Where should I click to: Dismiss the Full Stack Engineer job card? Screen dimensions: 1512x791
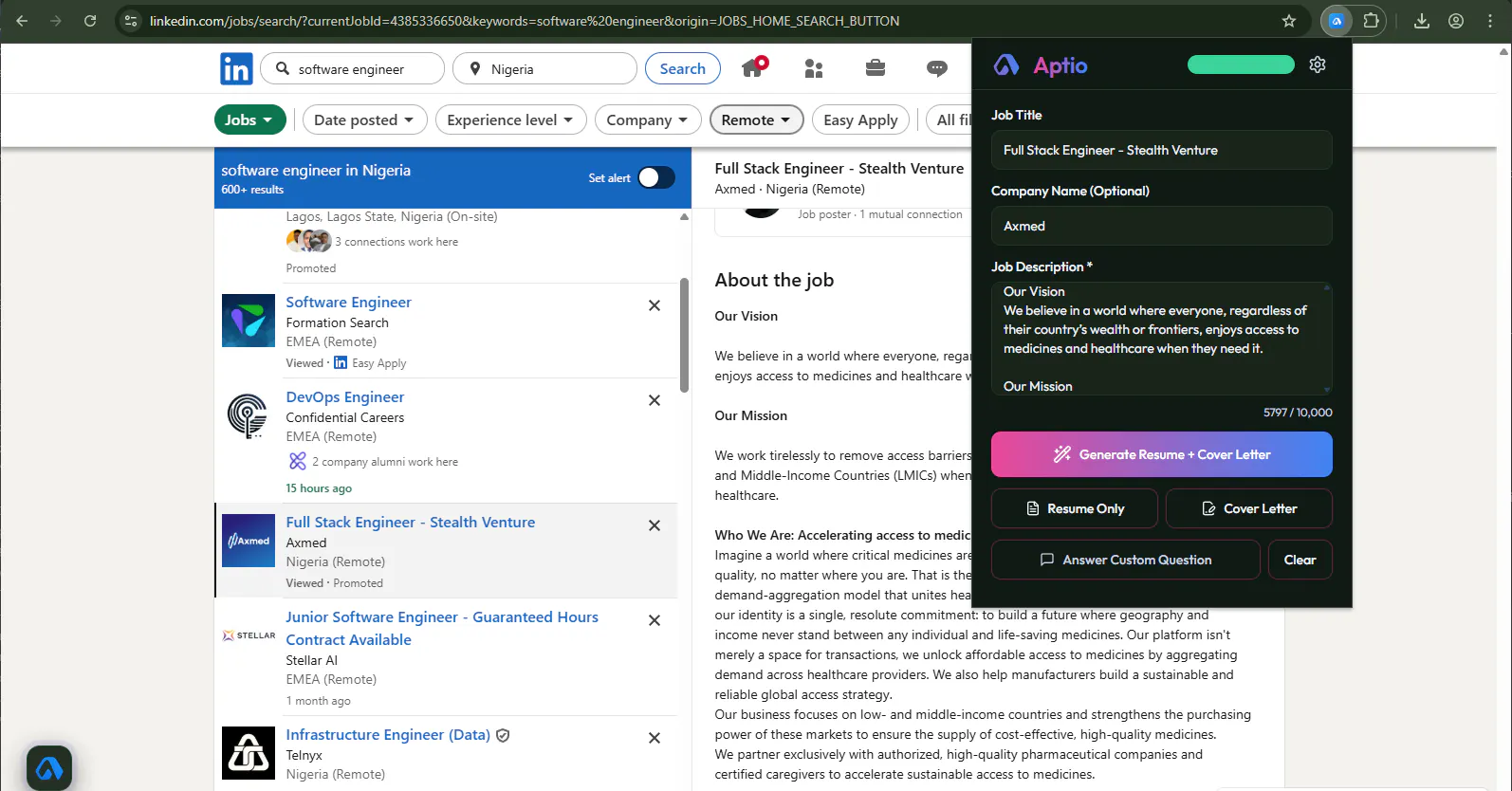point(655,525)
